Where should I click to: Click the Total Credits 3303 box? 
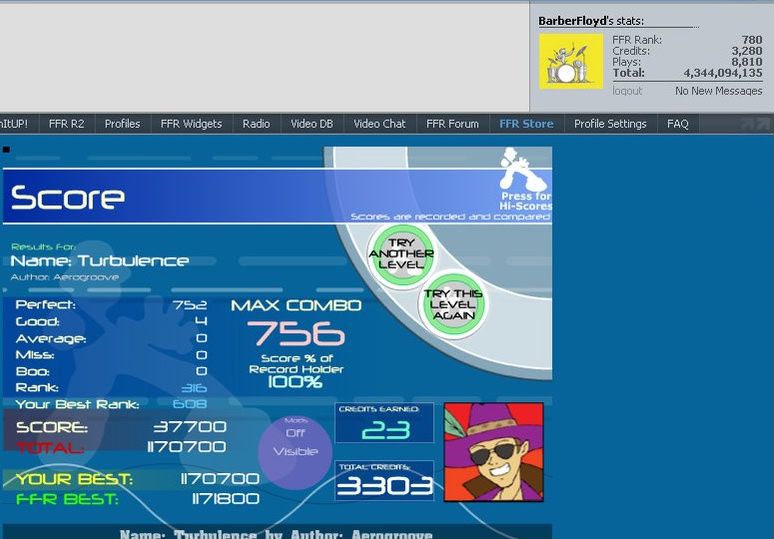pyautogui.click(x=384, y=481)
